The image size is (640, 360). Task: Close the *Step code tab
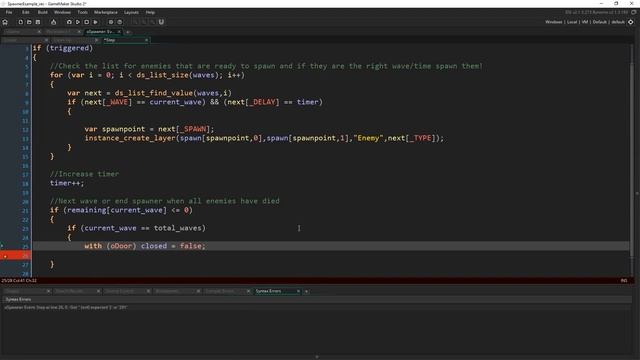point(146,40)
